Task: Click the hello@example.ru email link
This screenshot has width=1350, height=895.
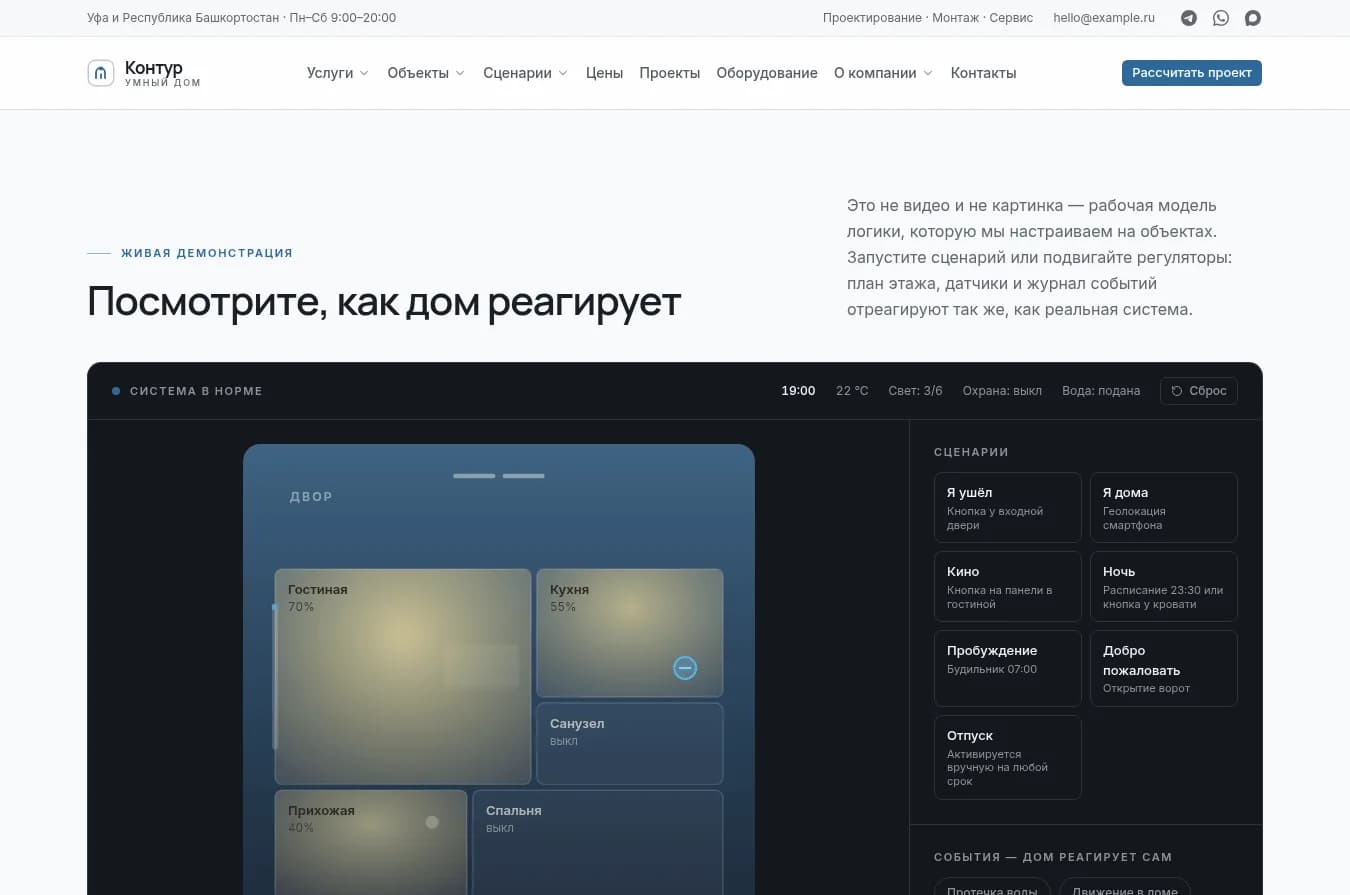Action: 1104,18
